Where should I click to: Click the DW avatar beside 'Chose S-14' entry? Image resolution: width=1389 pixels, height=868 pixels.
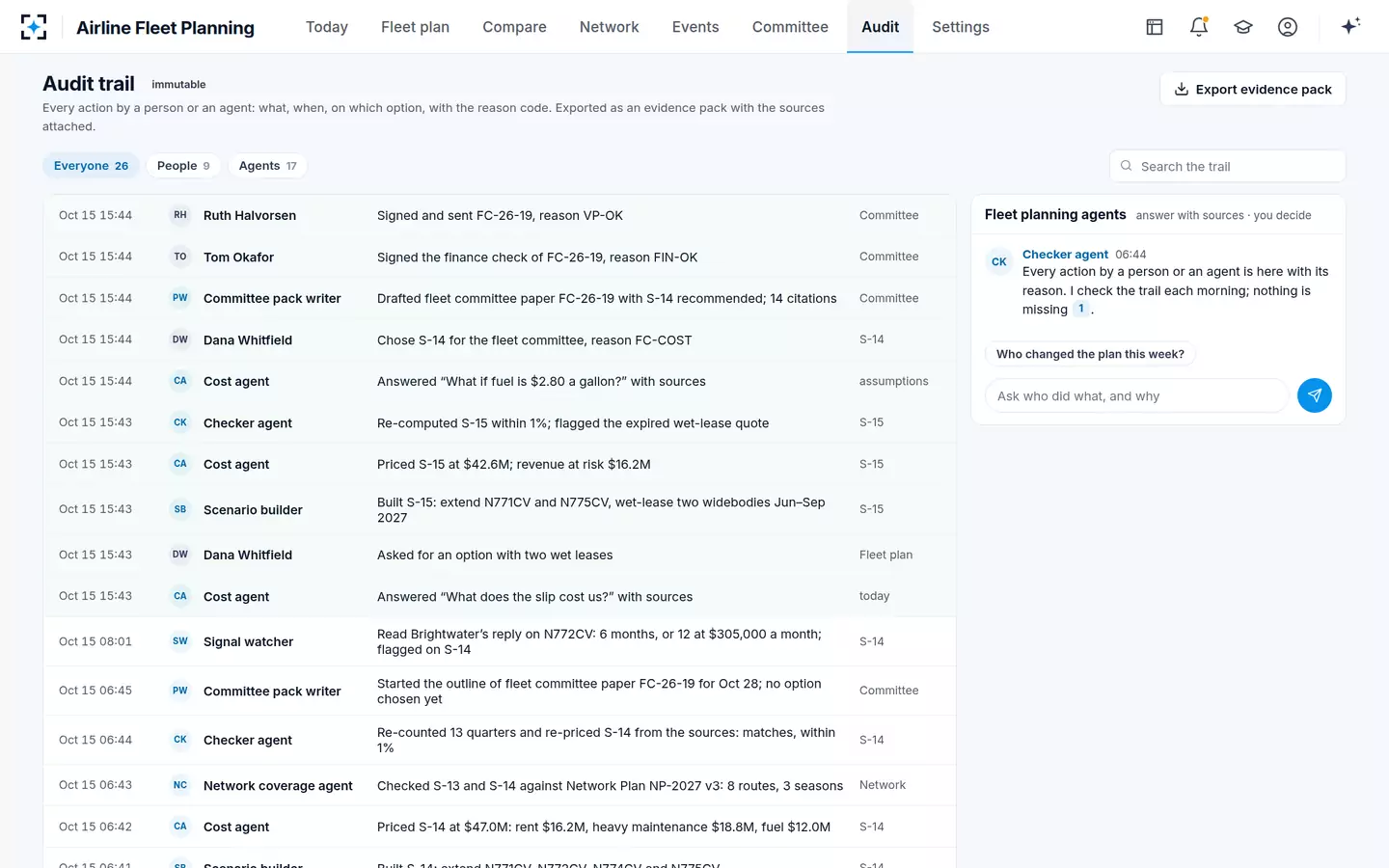coord(180,339)
